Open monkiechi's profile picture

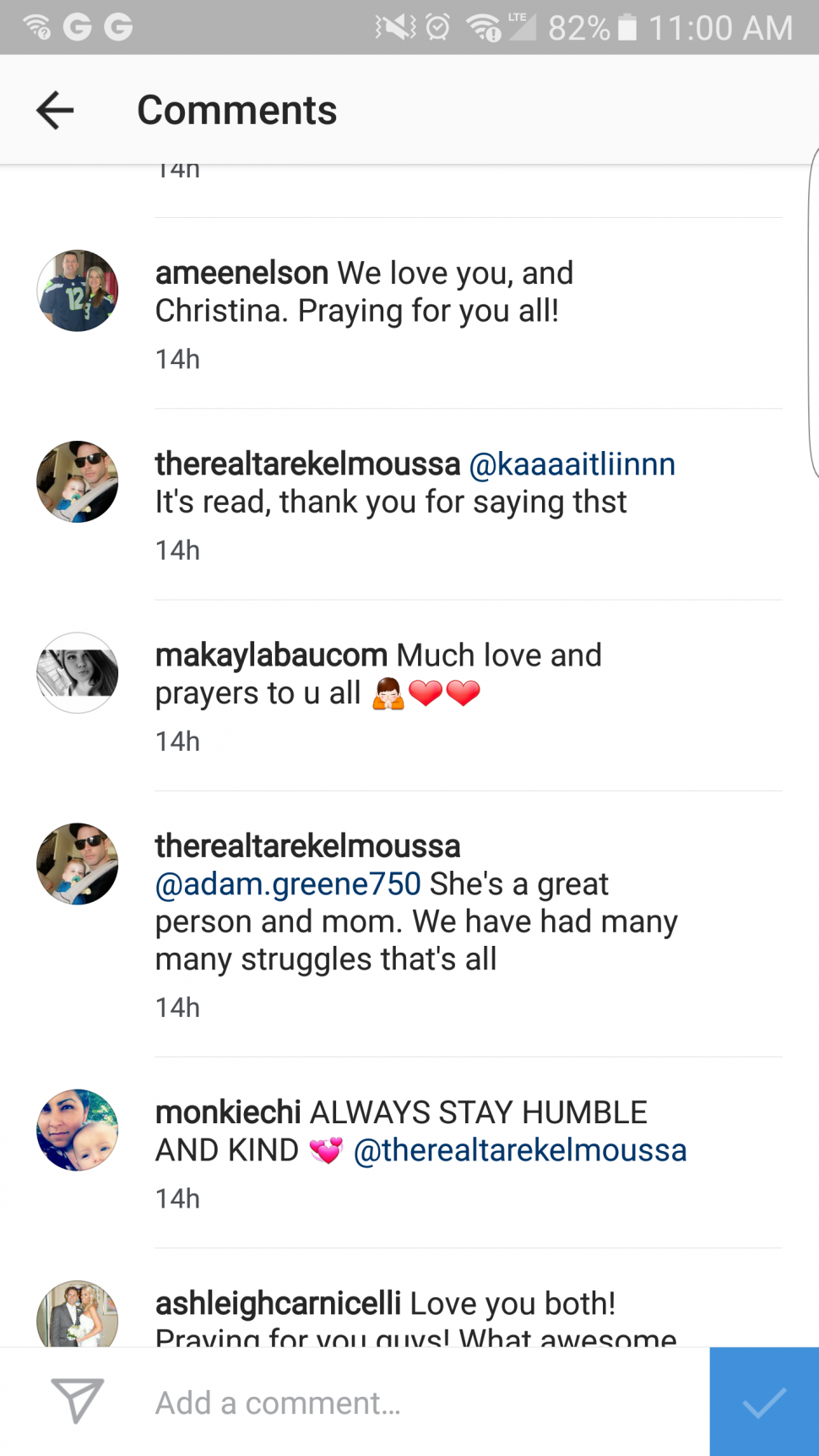78,1130
